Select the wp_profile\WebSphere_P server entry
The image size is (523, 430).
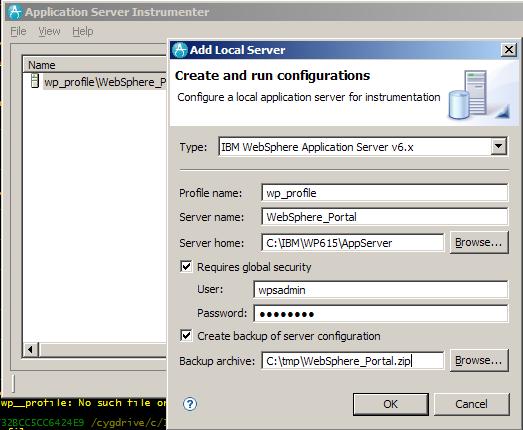[105, 82]
